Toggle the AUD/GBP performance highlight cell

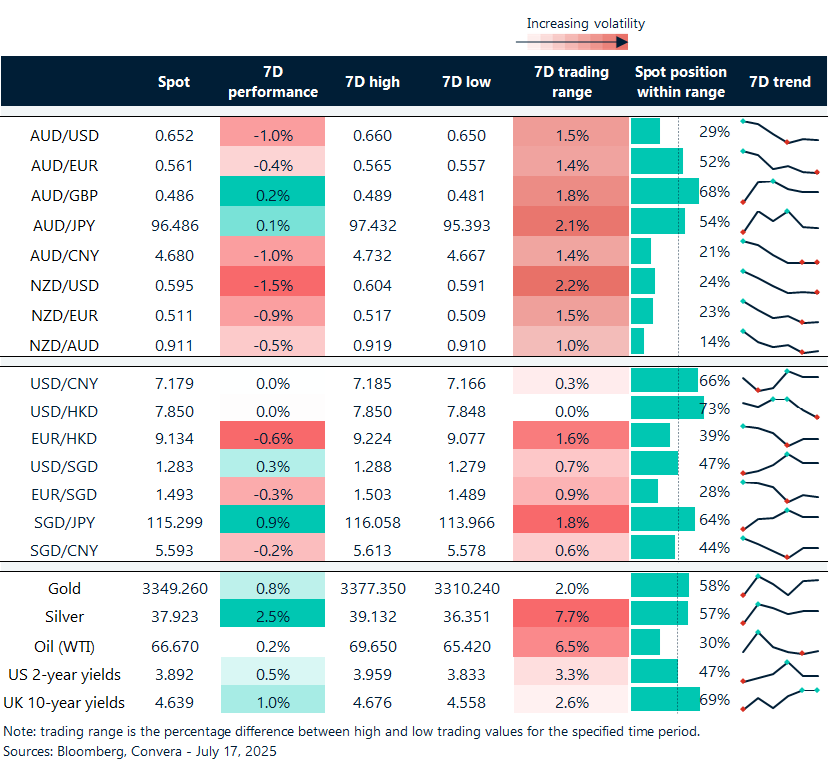pos(273,195)
